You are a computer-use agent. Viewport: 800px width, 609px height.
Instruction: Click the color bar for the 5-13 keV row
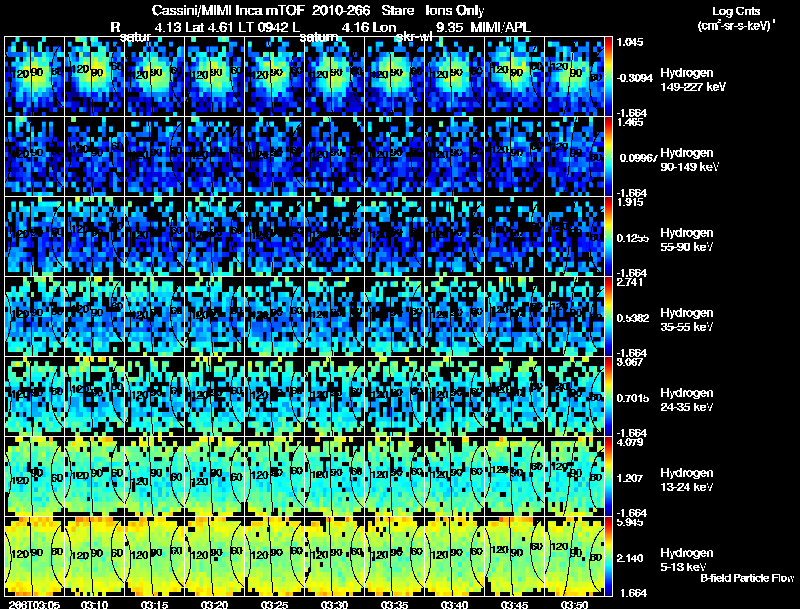pyautogui.click(x=608, y=557)
